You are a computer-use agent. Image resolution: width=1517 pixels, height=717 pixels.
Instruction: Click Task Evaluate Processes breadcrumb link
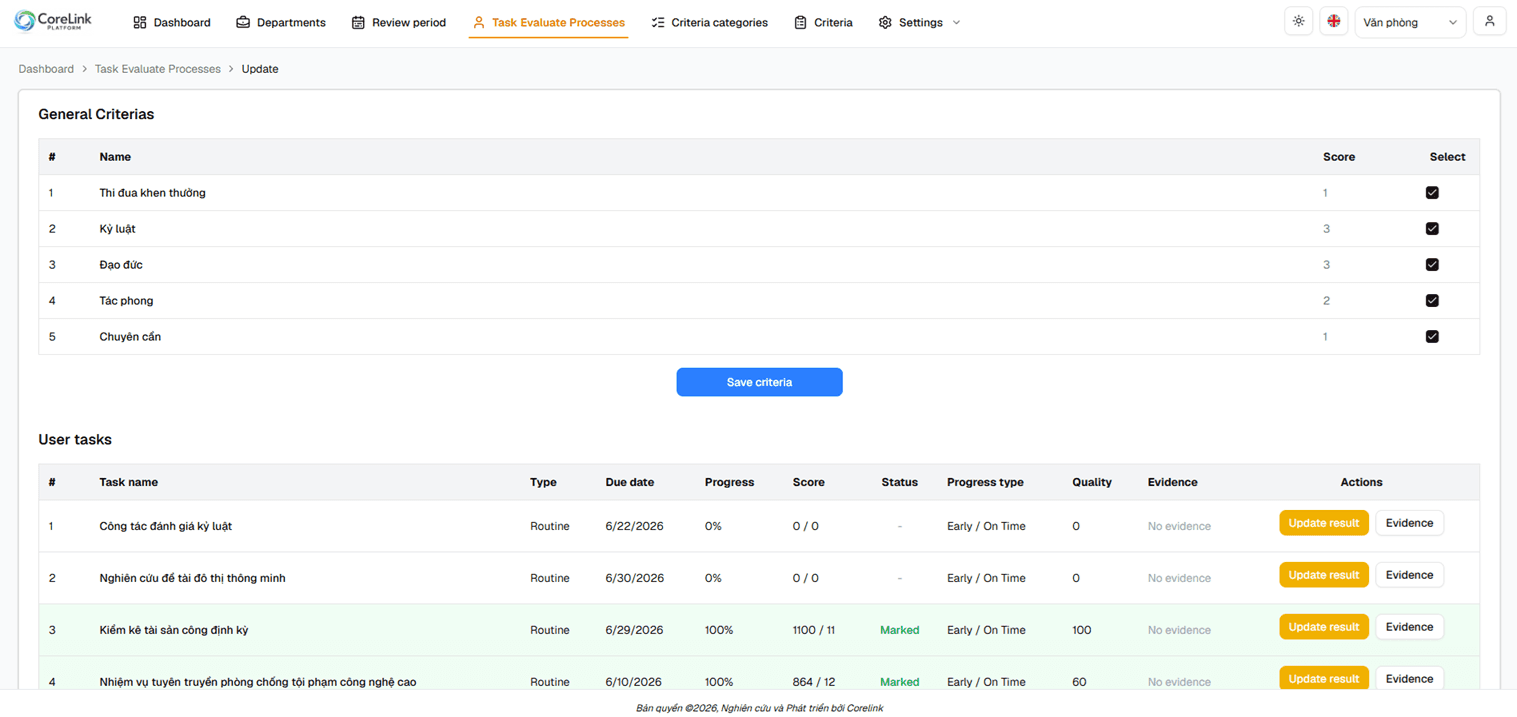[x=158, y=69]
